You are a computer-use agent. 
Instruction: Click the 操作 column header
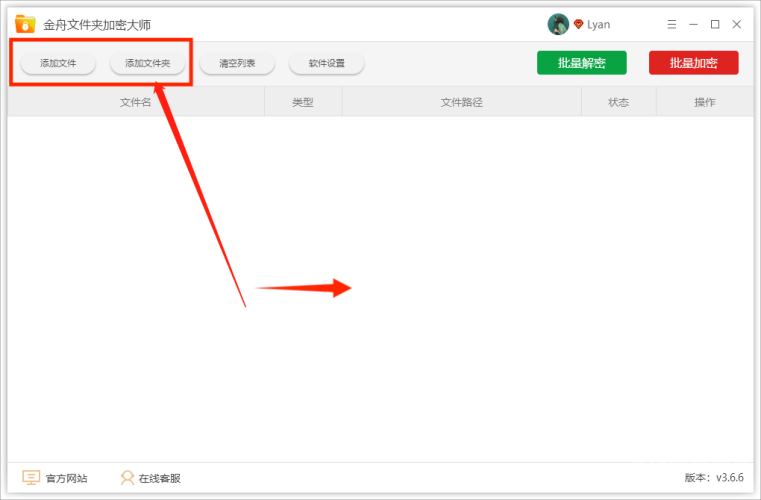[705, 102]
